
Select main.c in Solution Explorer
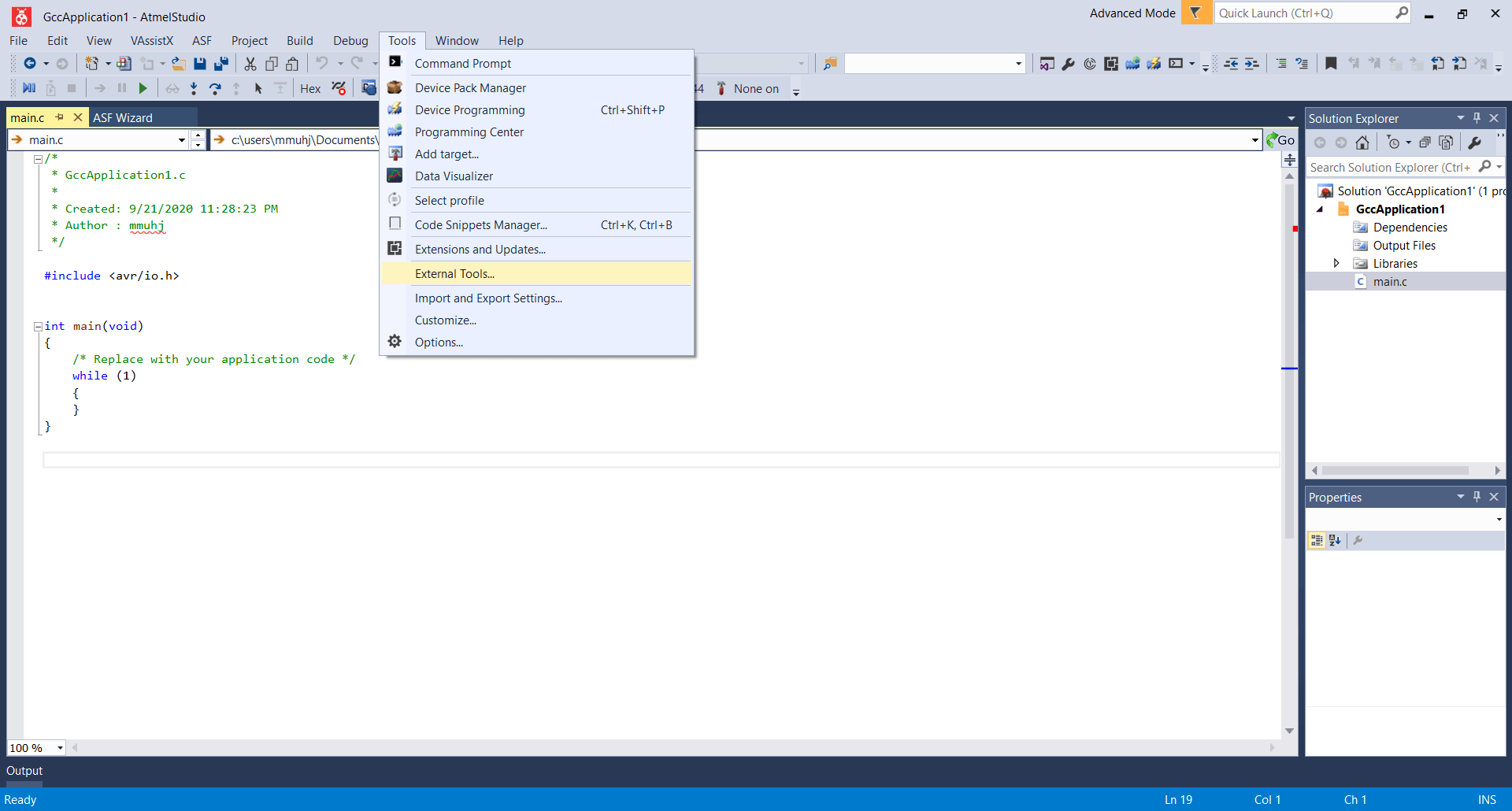coord(1390,282)
